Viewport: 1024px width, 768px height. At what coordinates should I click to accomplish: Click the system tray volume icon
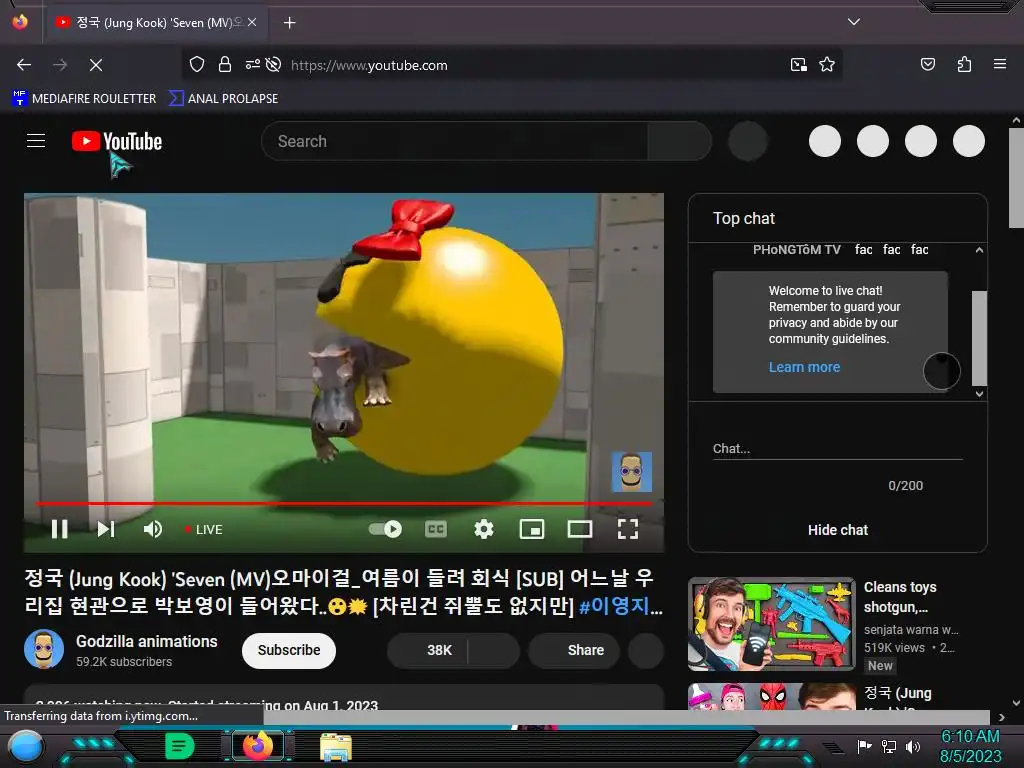pos(912,746)
